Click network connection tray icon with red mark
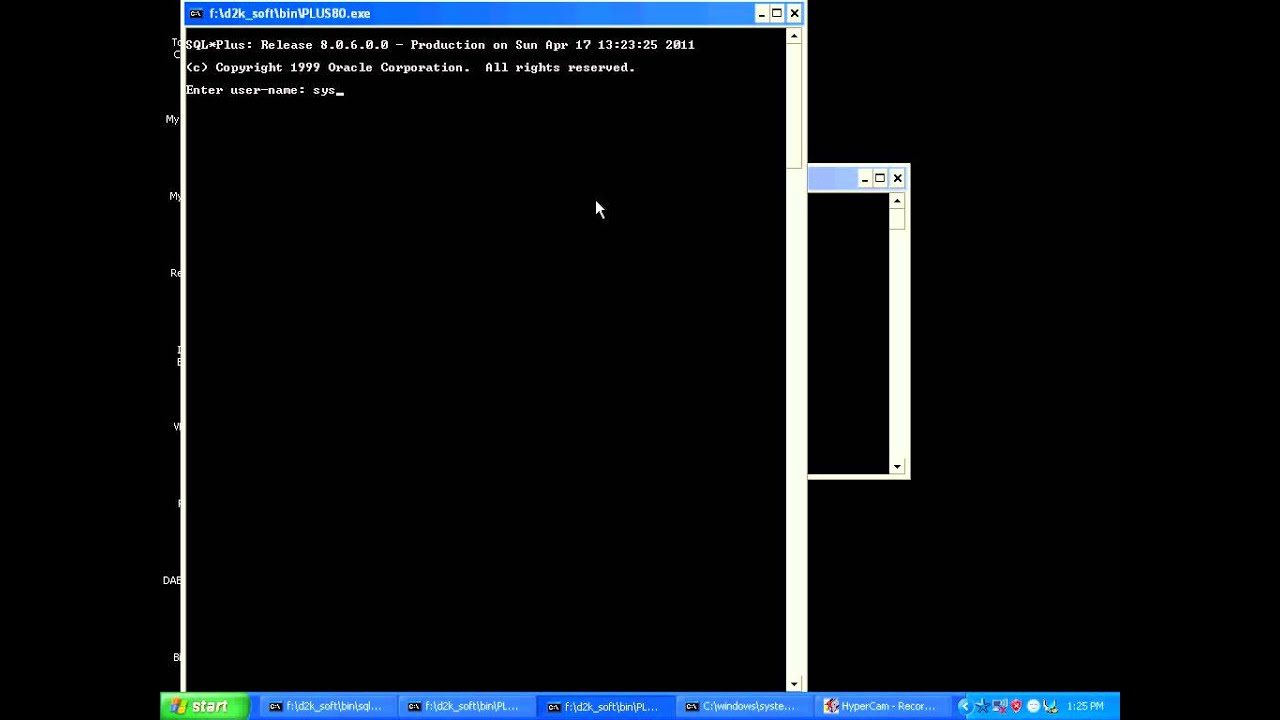Image resolution: width=1280 pixels, height=720 pixels. [999, 707]
